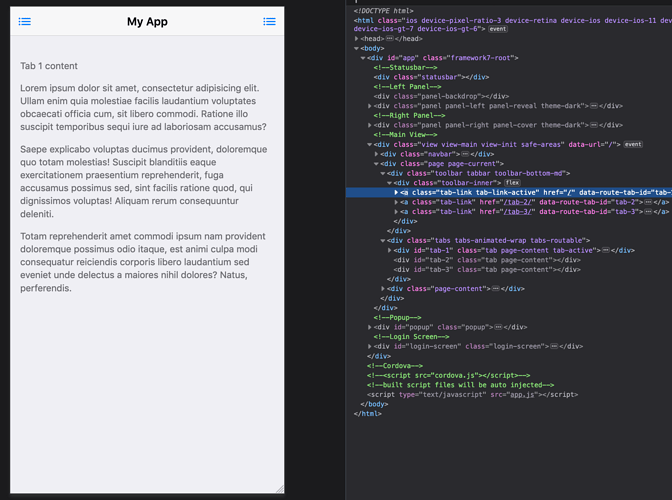
Task: Collapse the toolbar-inner div
Action: 390,183
